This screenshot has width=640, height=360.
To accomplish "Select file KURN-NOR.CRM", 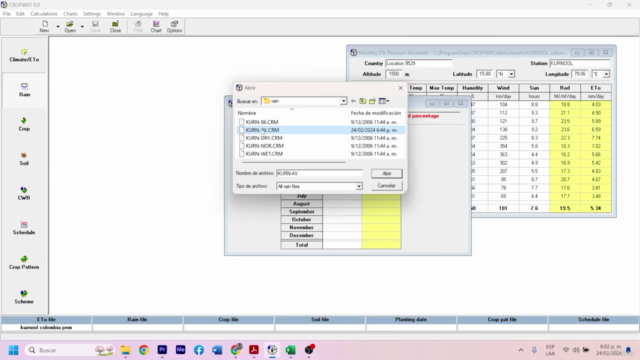I will click(264, 146).
